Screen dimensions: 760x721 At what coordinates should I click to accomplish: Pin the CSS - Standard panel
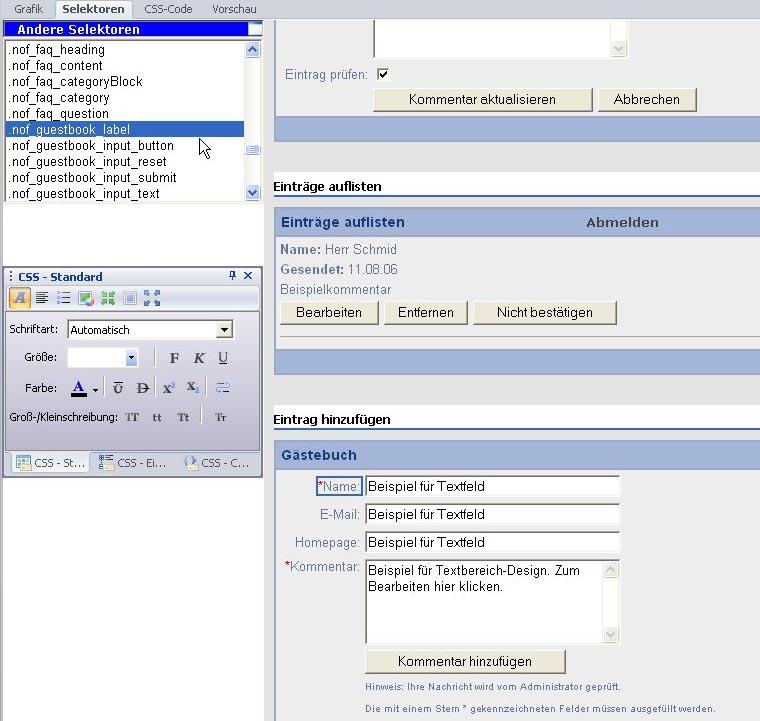tap(233, 276)
